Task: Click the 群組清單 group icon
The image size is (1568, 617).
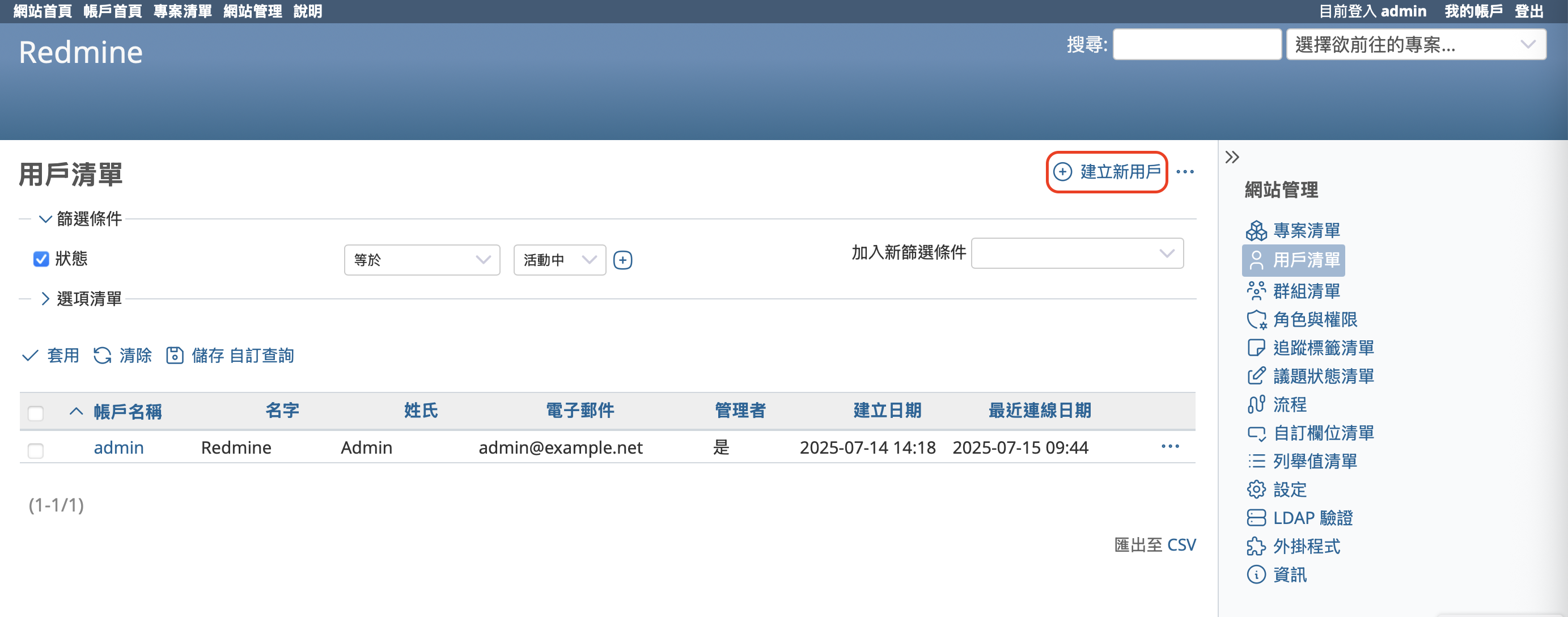Action: click(1256, 291)
